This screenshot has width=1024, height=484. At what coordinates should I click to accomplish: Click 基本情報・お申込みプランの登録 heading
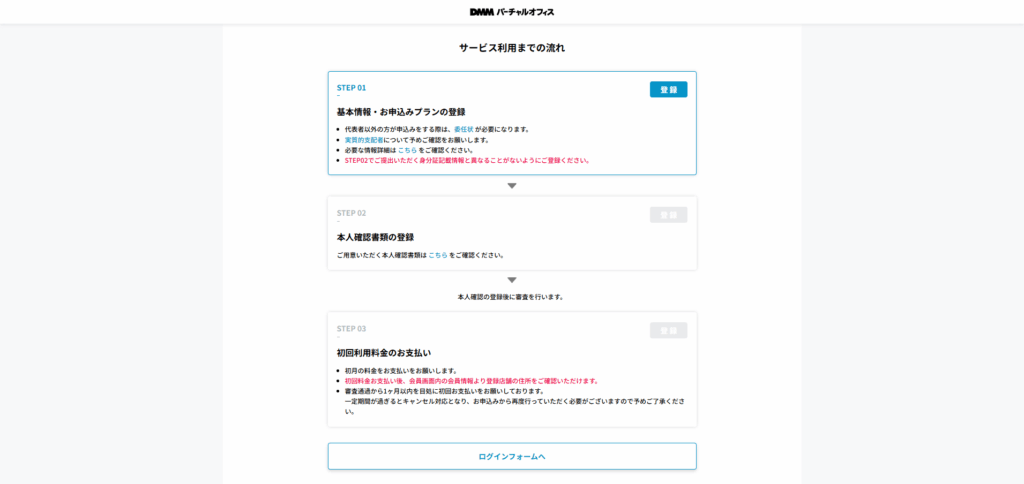(401, 112)
